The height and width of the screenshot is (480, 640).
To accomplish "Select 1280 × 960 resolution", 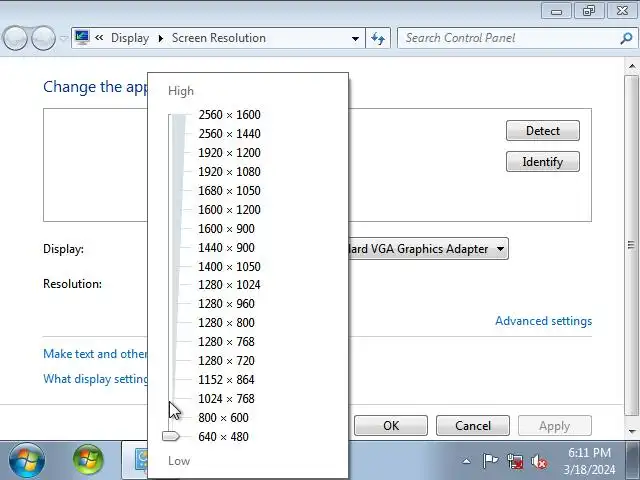I will coord(226,304).
